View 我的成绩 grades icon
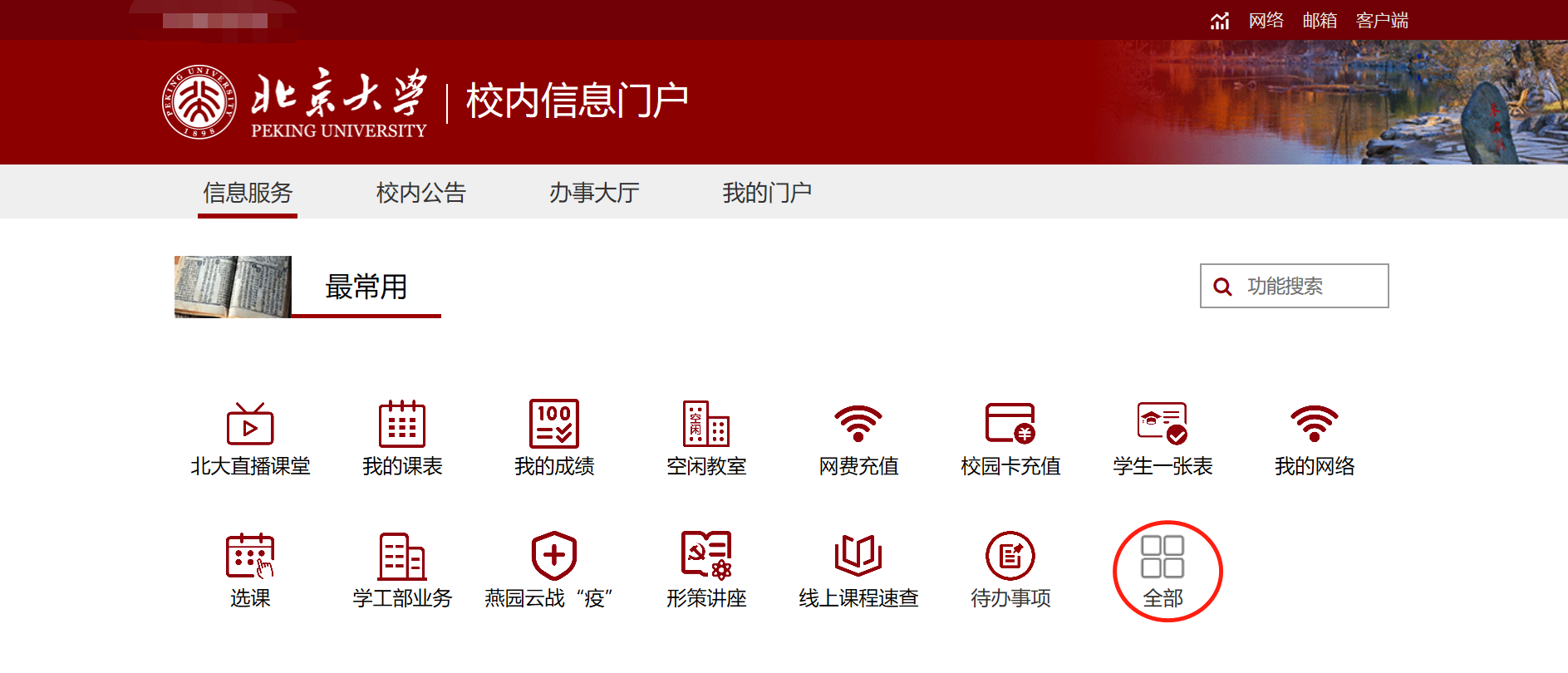Screen dimensions: 1568x673 (x=554, y=425)
